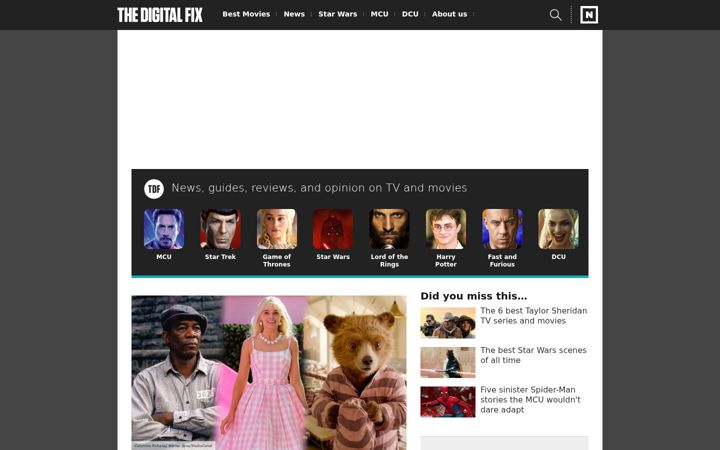Click the Spider-Man article thumbnail
Viewport: 720px width, 450px height.
point(448,402)
